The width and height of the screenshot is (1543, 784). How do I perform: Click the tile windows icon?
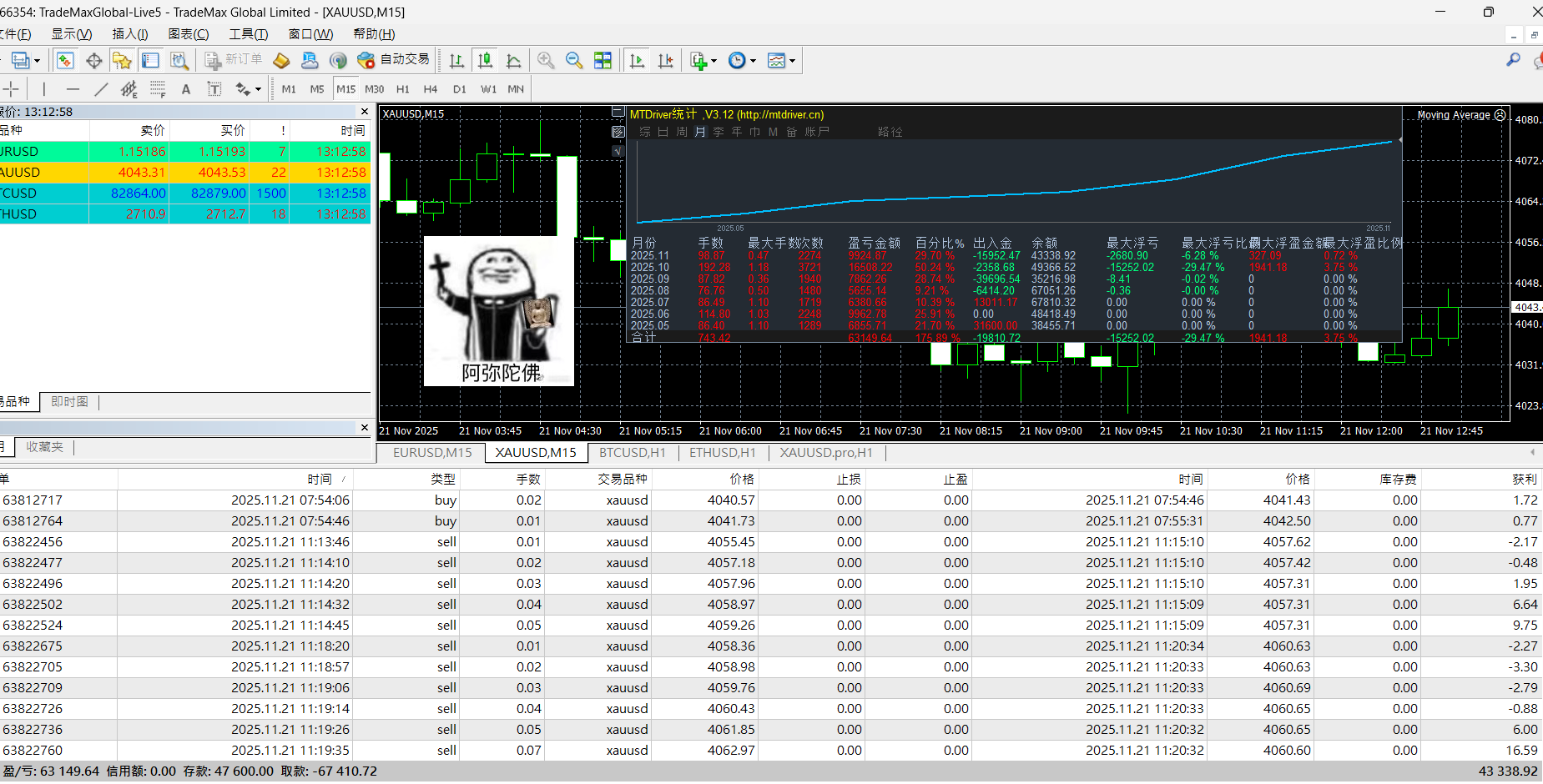pyautogui.click(x=603, y=60)
